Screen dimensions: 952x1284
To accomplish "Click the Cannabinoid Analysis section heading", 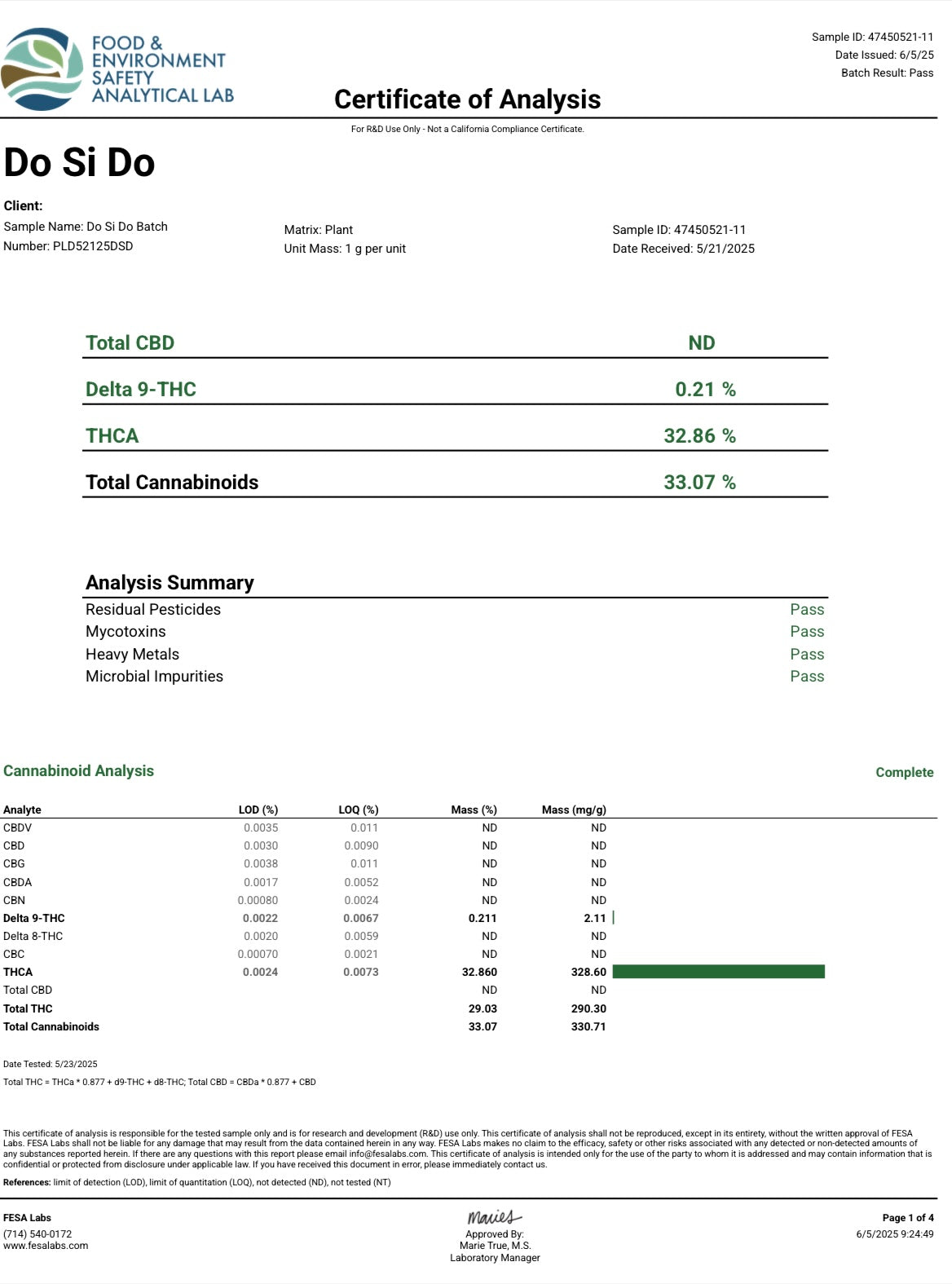I will [x=78, y=771].
